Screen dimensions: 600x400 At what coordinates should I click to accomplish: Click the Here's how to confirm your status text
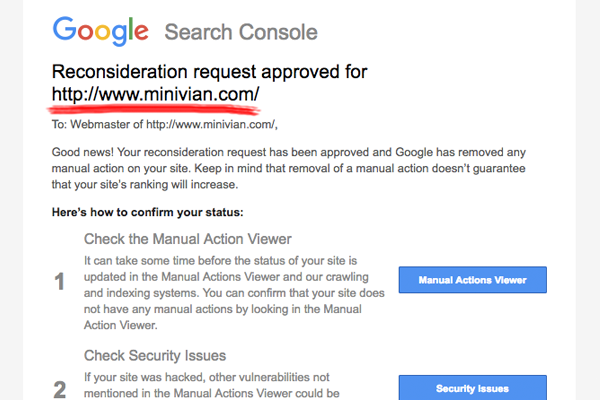tap(147, 212)
